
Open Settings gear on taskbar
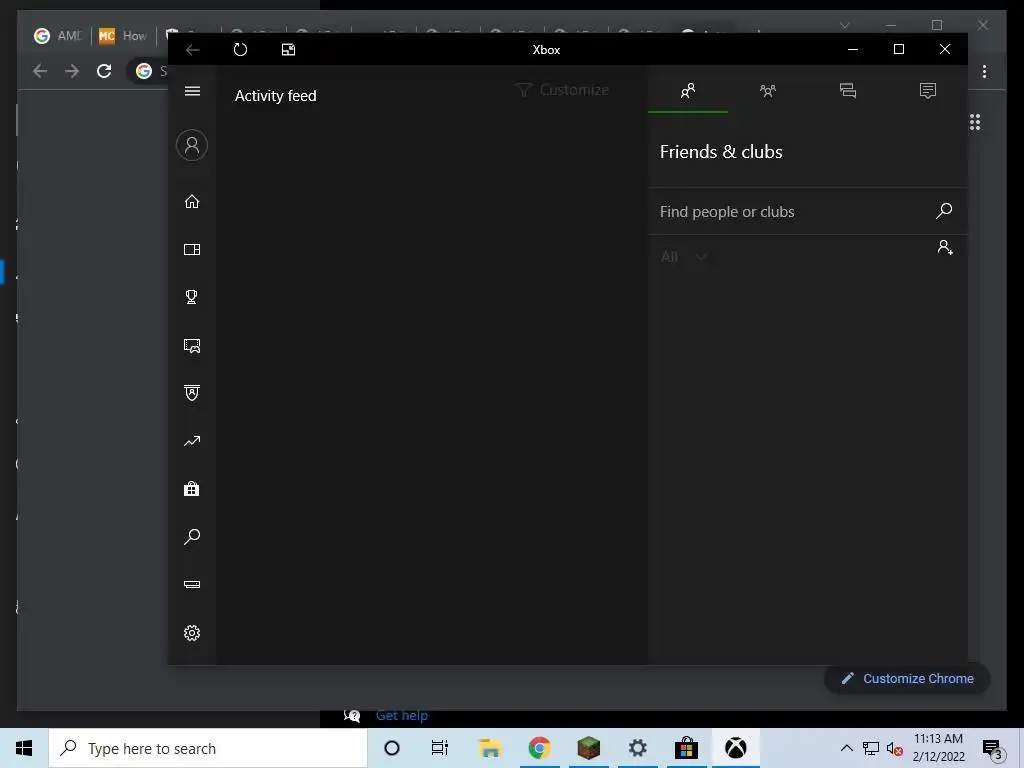[x=637, y=748]
